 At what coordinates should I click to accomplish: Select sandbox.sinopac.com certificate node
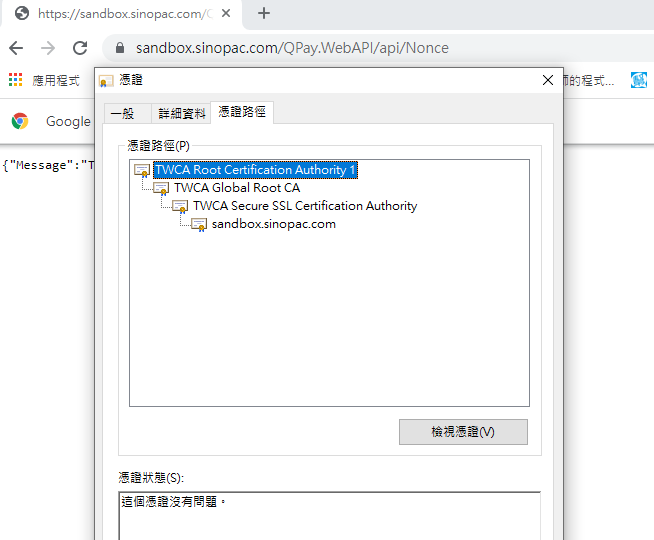tap(274, 224)
